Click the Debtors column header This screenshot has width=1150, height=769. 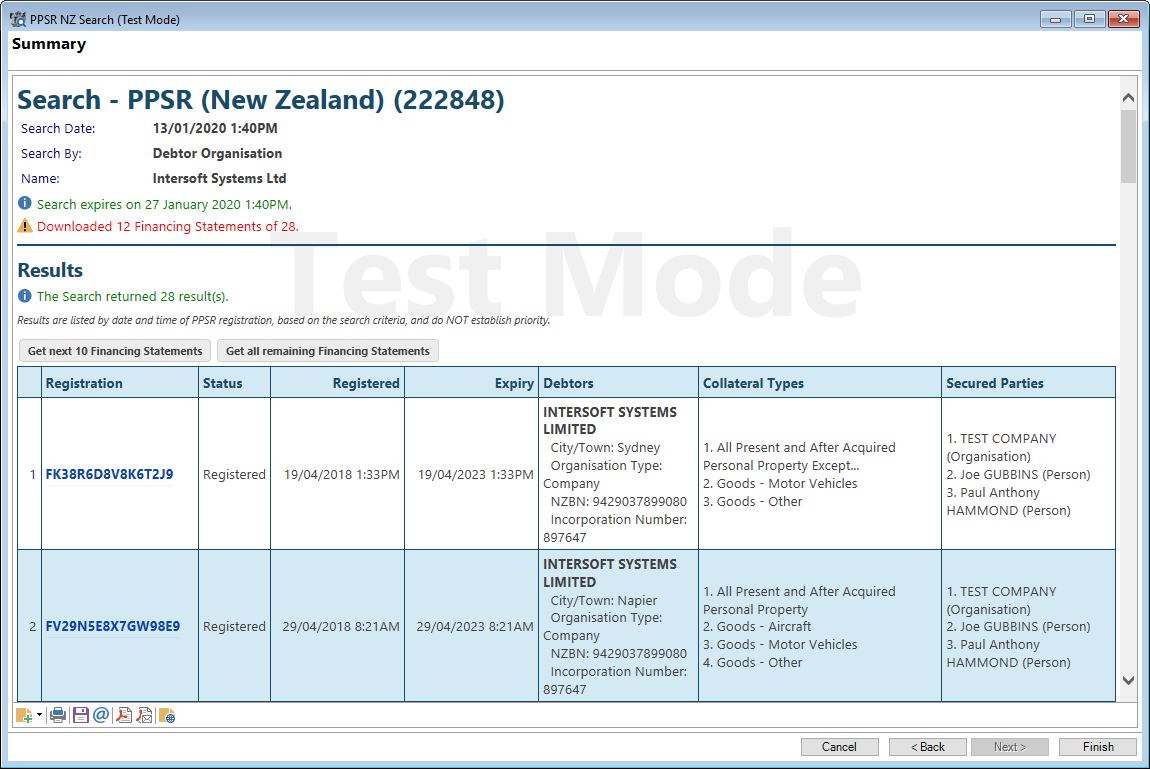click(618, 383)
